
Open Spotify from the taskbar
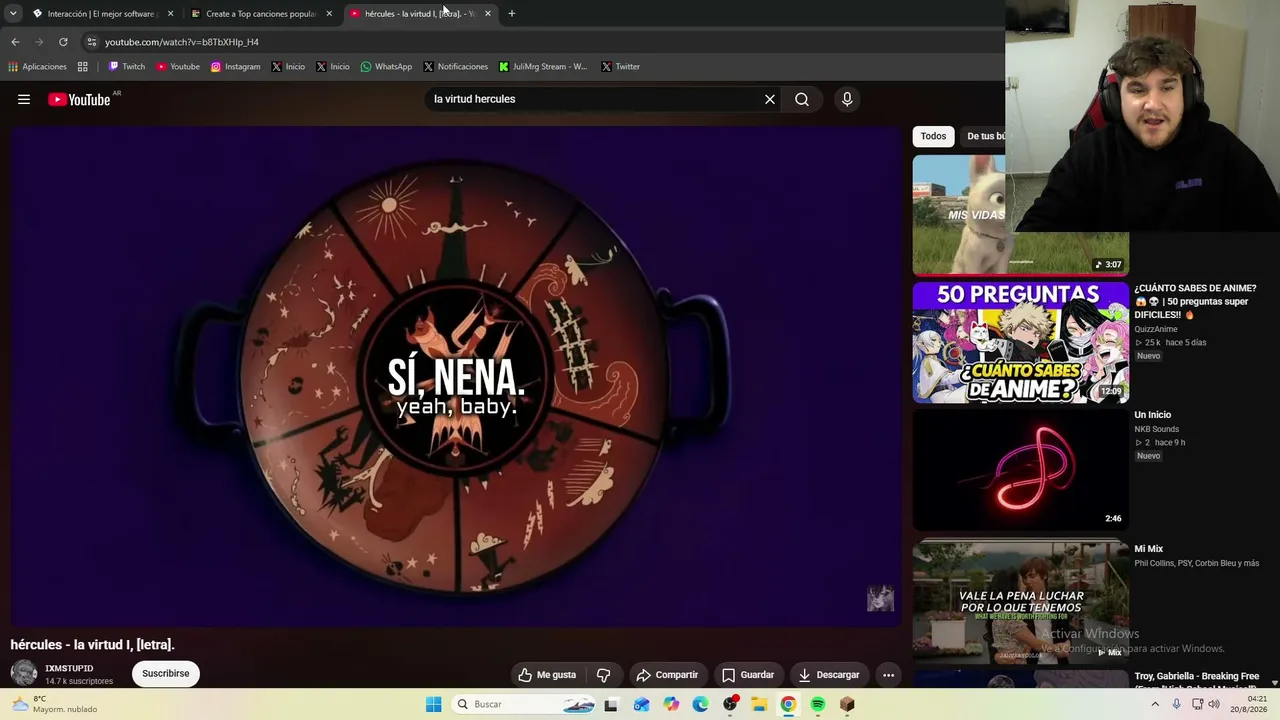coord(818,704)
